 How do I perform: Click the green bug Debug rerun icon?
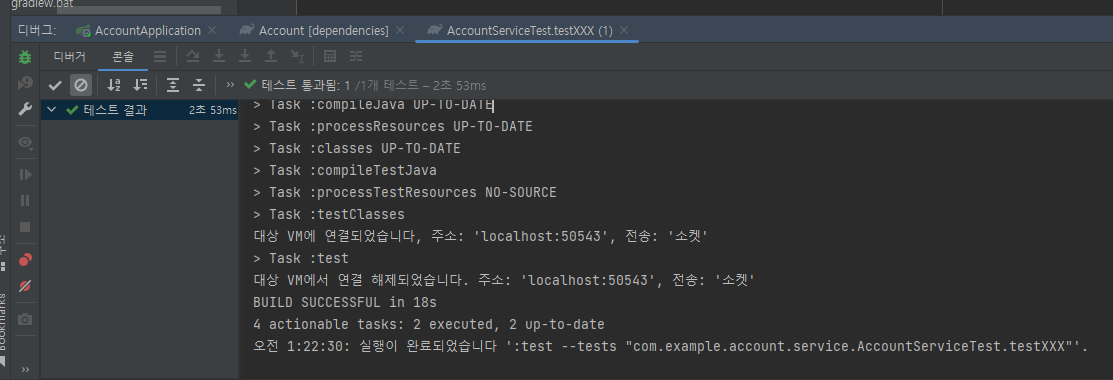pyautogui.click(x=25, y=57)
